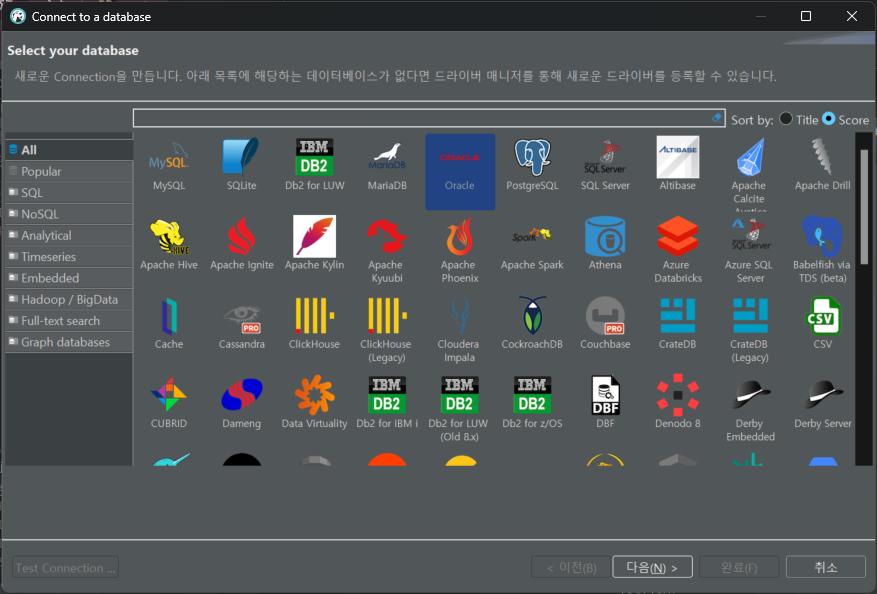
Task: Select Db2 for LUW driver
Action: 314,165
